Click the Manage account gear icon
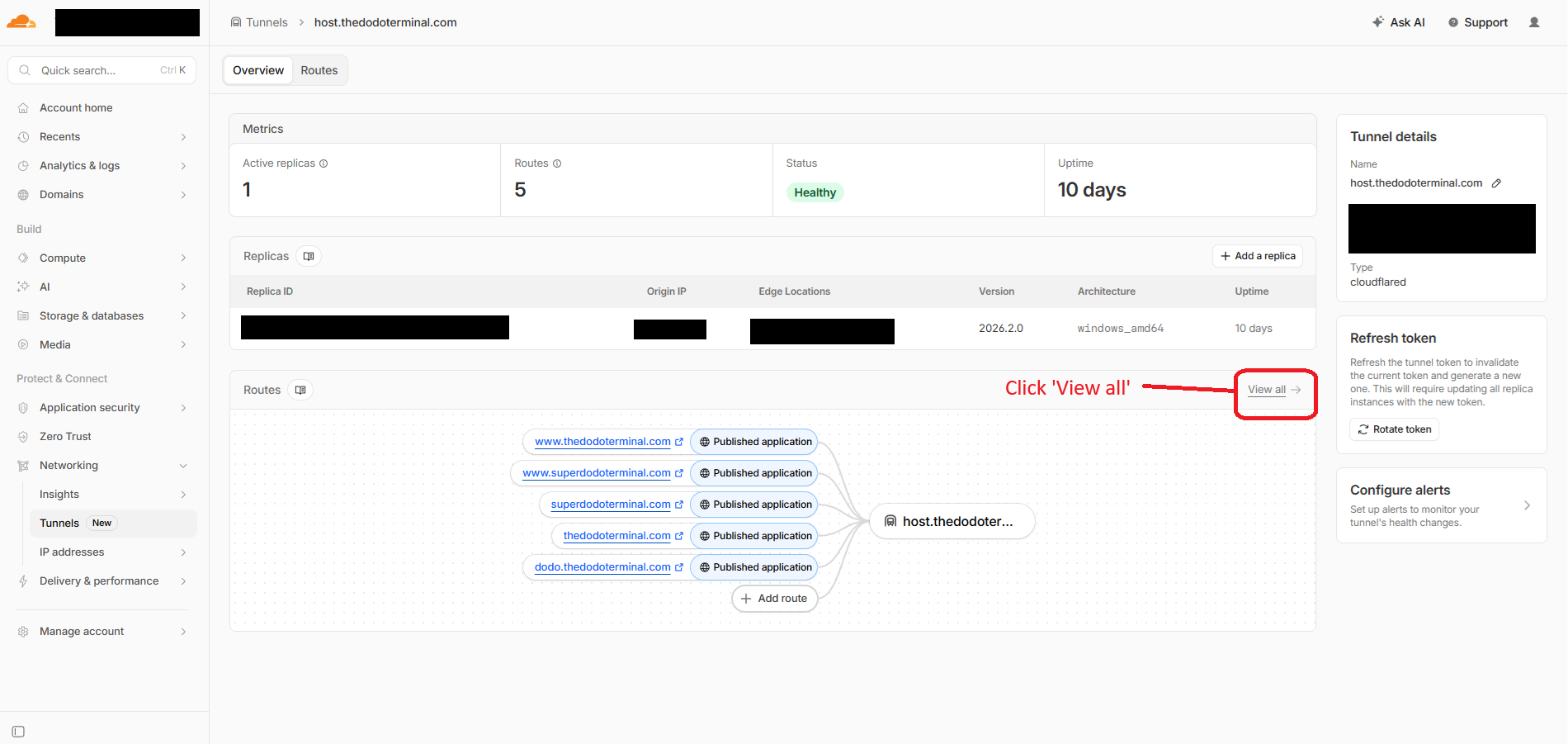This screenshot has height=744, width=1568. click(x=23, y=632)
